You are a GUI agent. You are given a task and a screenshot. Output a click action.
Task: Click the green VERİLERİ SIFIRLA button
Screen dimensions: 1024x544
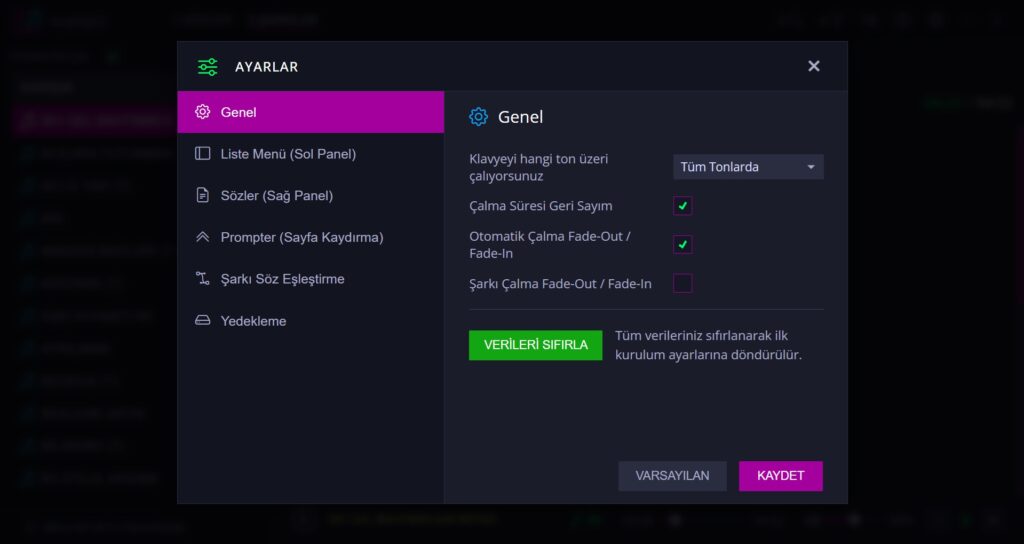[x=536, y=345]
